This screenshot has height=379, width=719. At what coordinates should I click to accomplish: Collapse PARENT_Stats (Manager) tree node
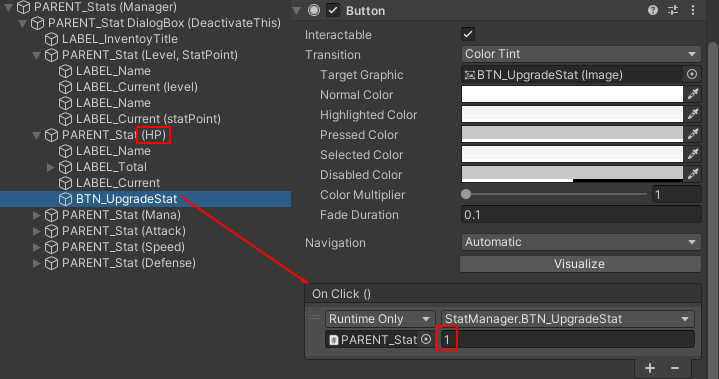[8, 7]
